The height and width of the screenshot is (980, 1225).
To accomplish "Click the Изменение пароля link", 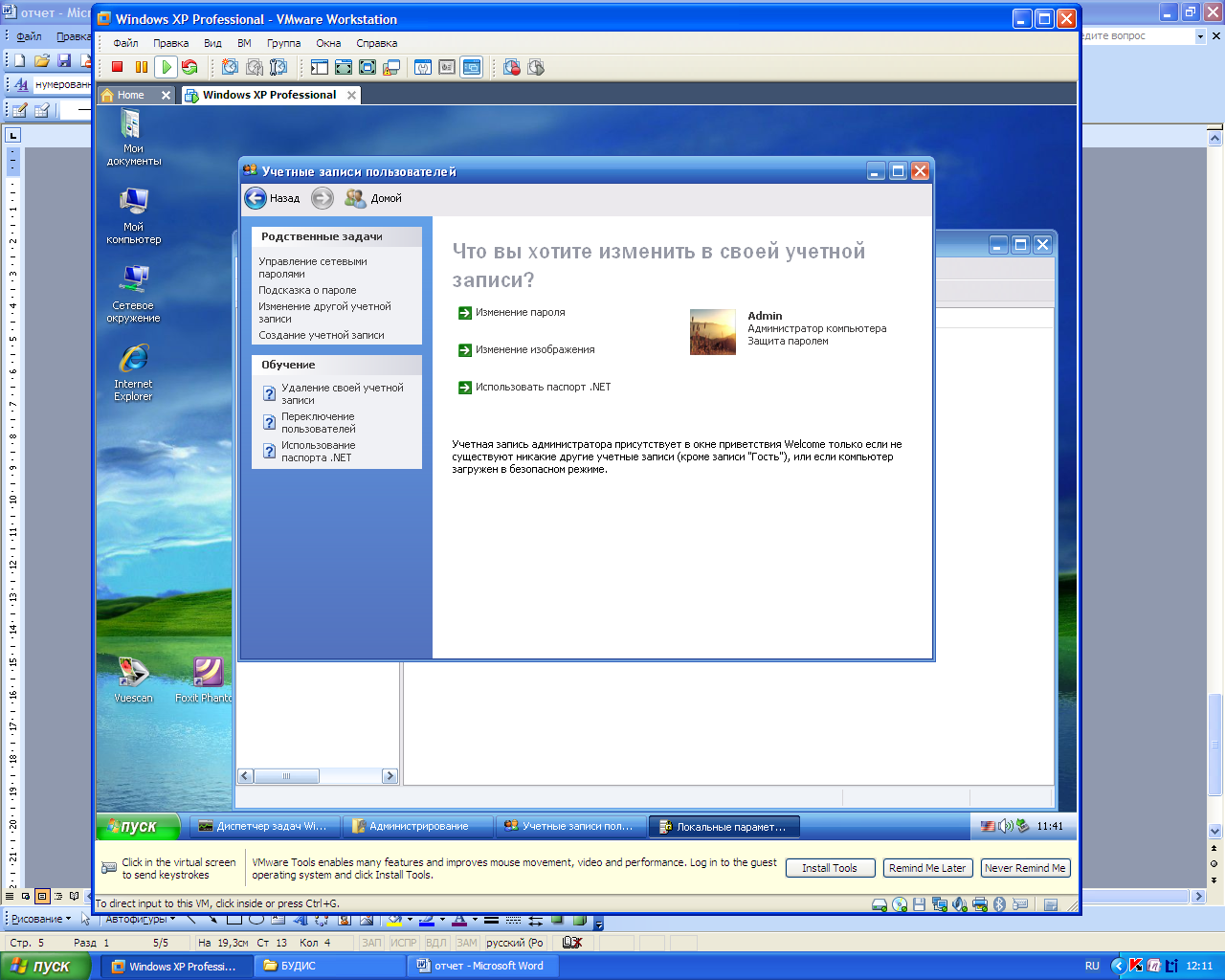I will (x=520, y=312).
